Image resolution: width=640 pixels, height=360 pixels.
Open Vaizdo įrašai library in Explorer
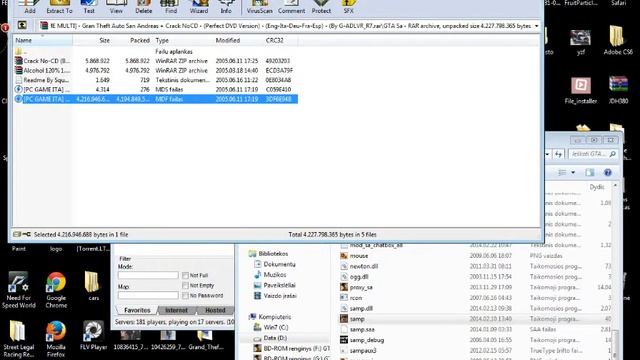pyautogui.click(x=275, y=296)
